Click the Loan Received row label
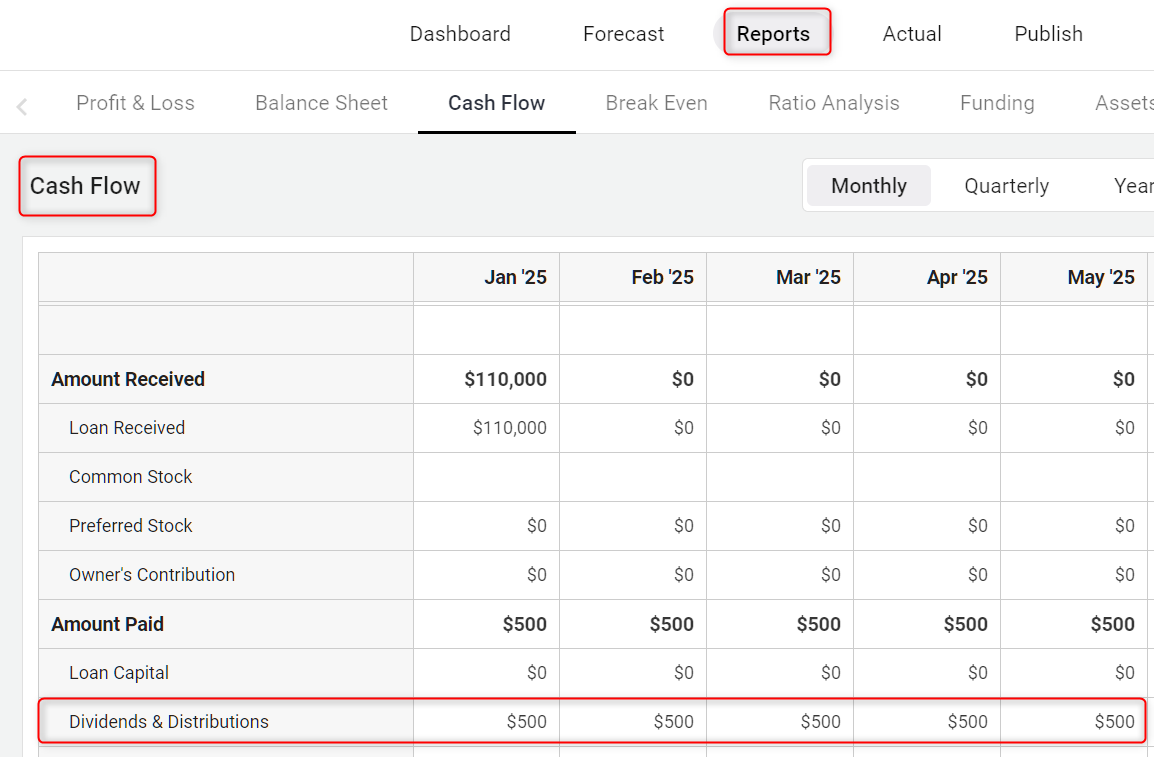The width and height of the screenshot is (1154, 757). click(127, 428)
